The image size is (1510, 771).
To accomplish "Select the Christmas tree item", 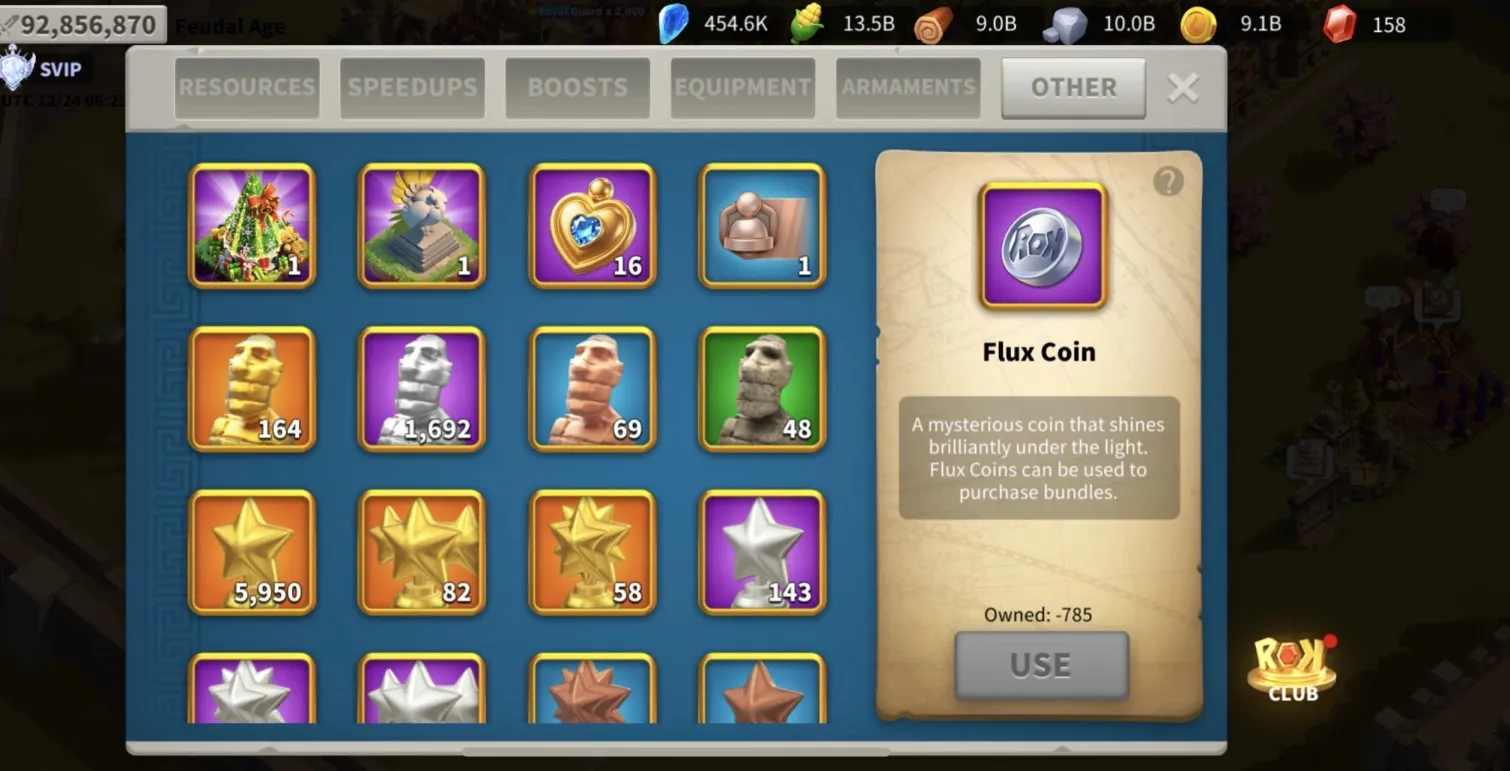I will click(252, 226).
